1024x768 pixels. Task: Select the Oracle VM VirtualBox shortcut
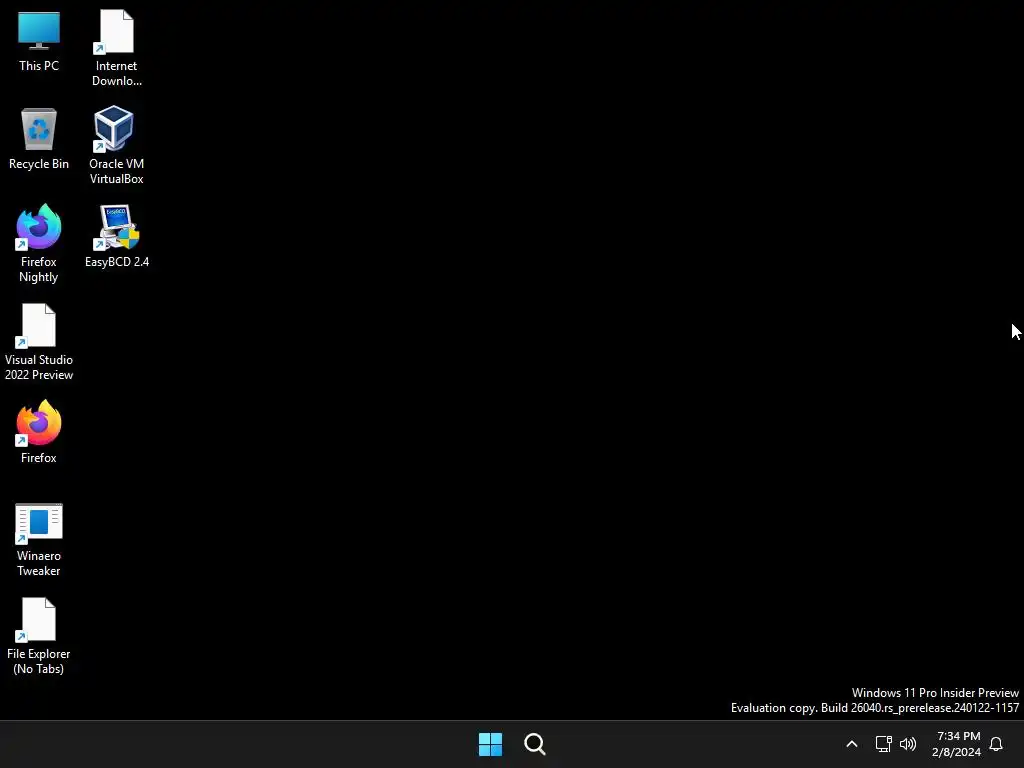click(x=114, y=129)
